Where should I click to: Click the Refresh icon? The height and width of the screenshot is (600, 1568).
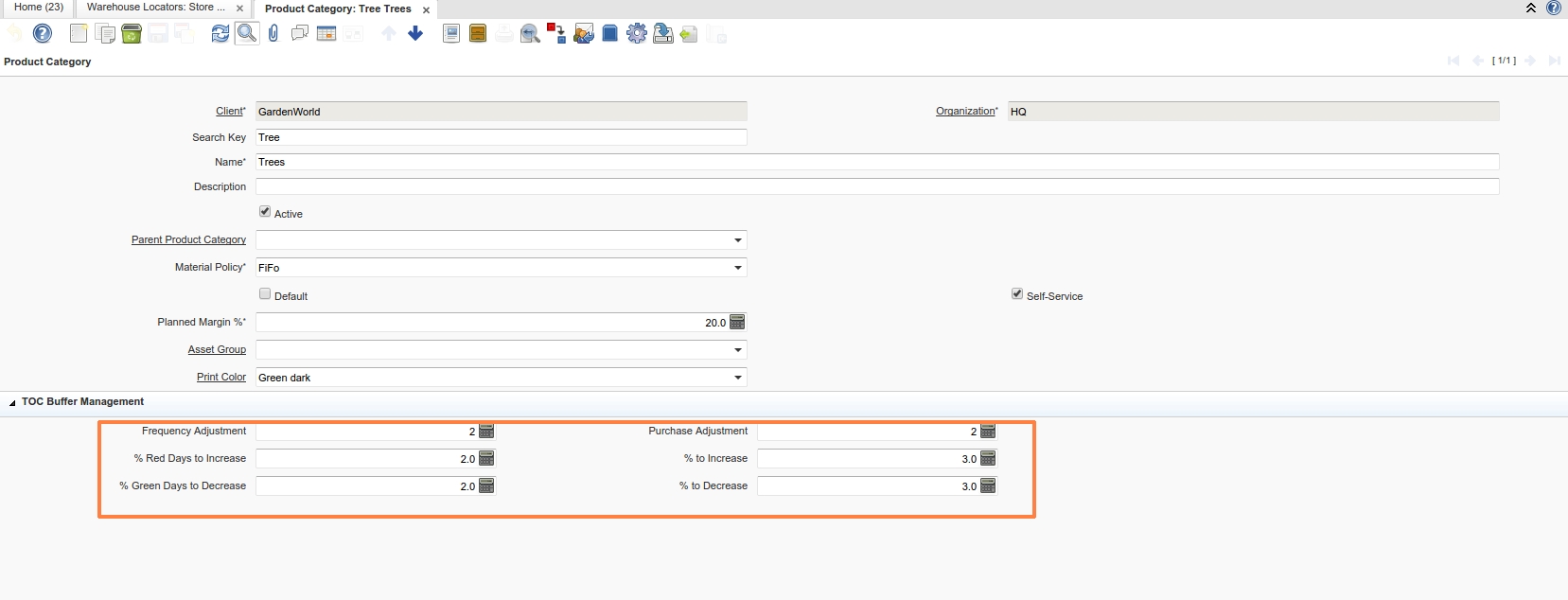click(220, 34)
